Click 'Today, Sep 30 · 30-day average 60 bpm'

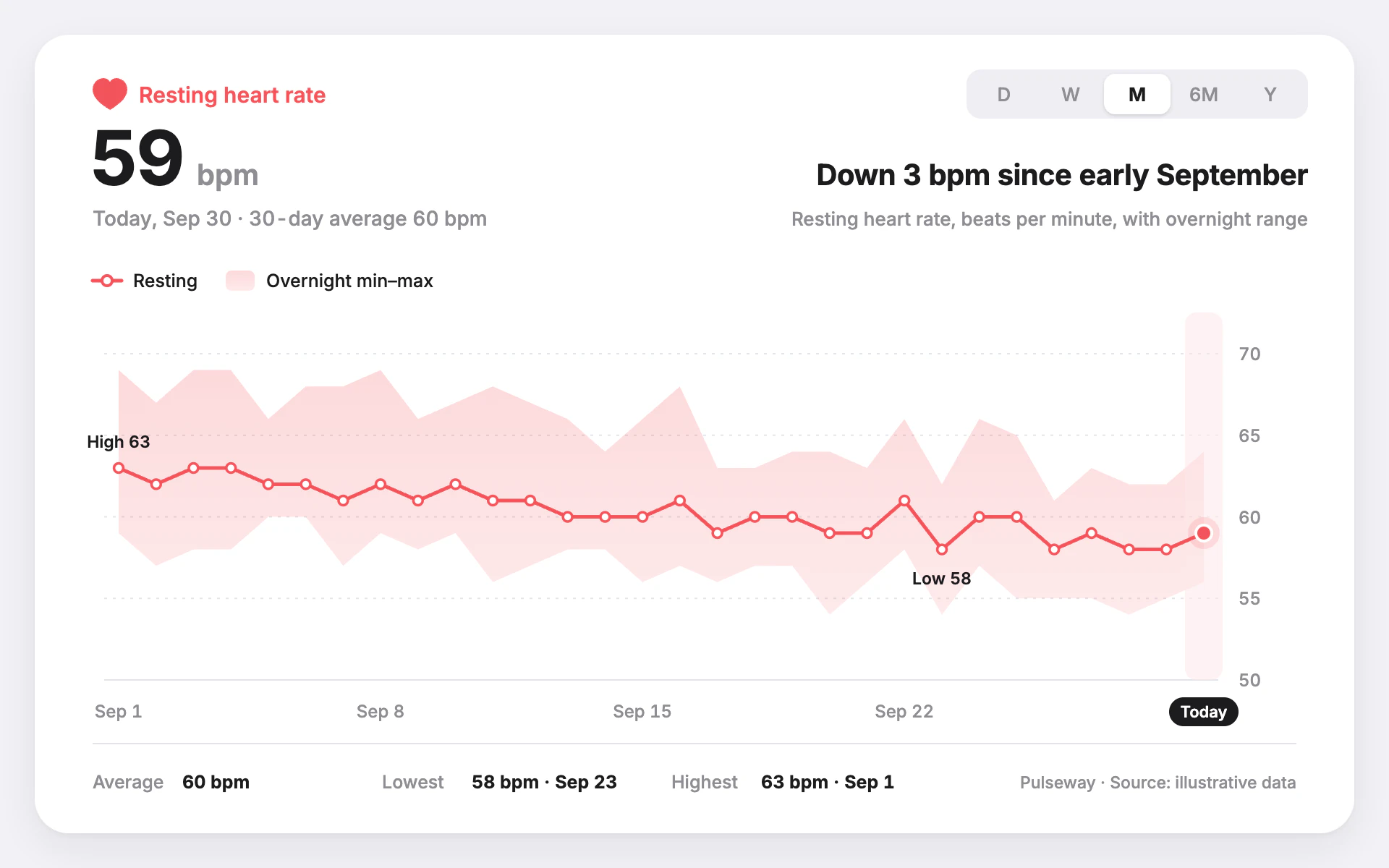[289, 218]
